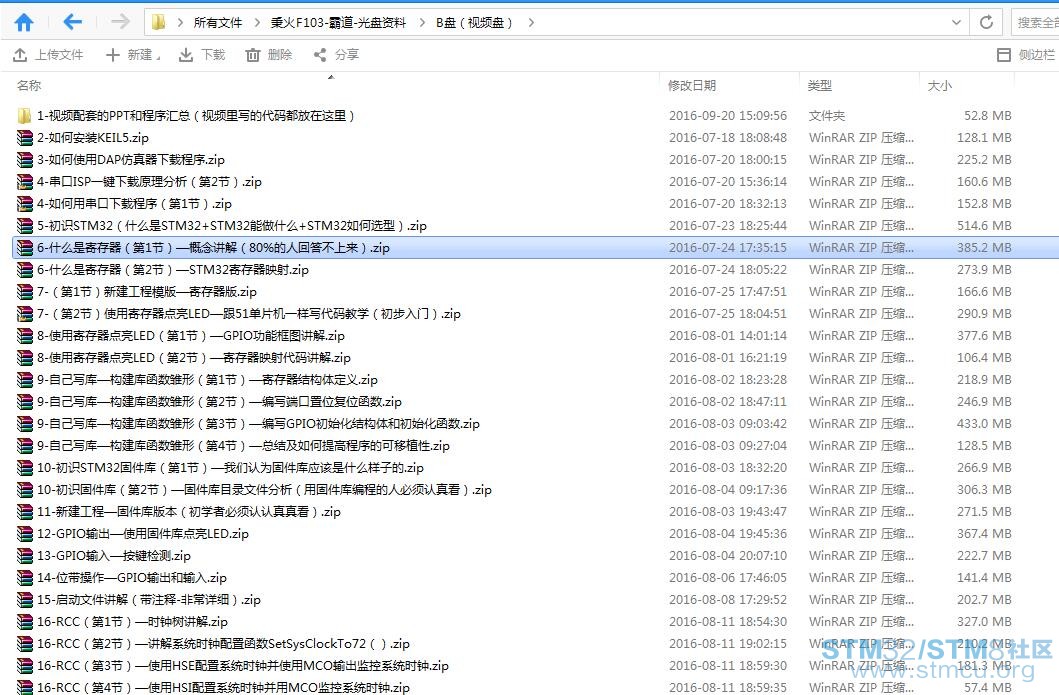1059x695 pixels.
Task: Open the 新建 new item menu
Action: click(x=133, y=55)
